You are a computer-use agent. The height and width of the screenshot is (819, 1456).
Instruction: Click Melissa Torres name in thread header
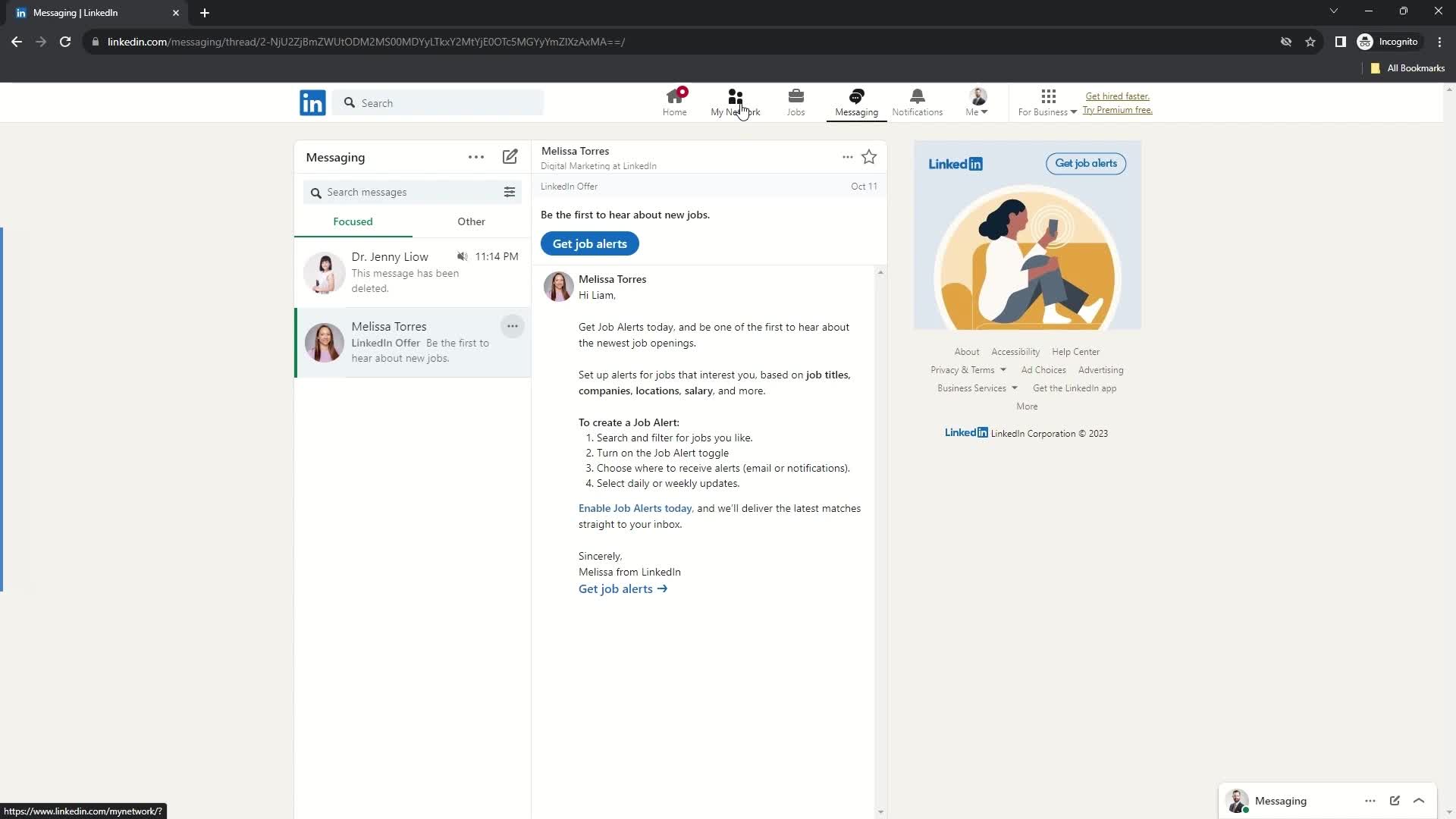(x=575, y=151)
